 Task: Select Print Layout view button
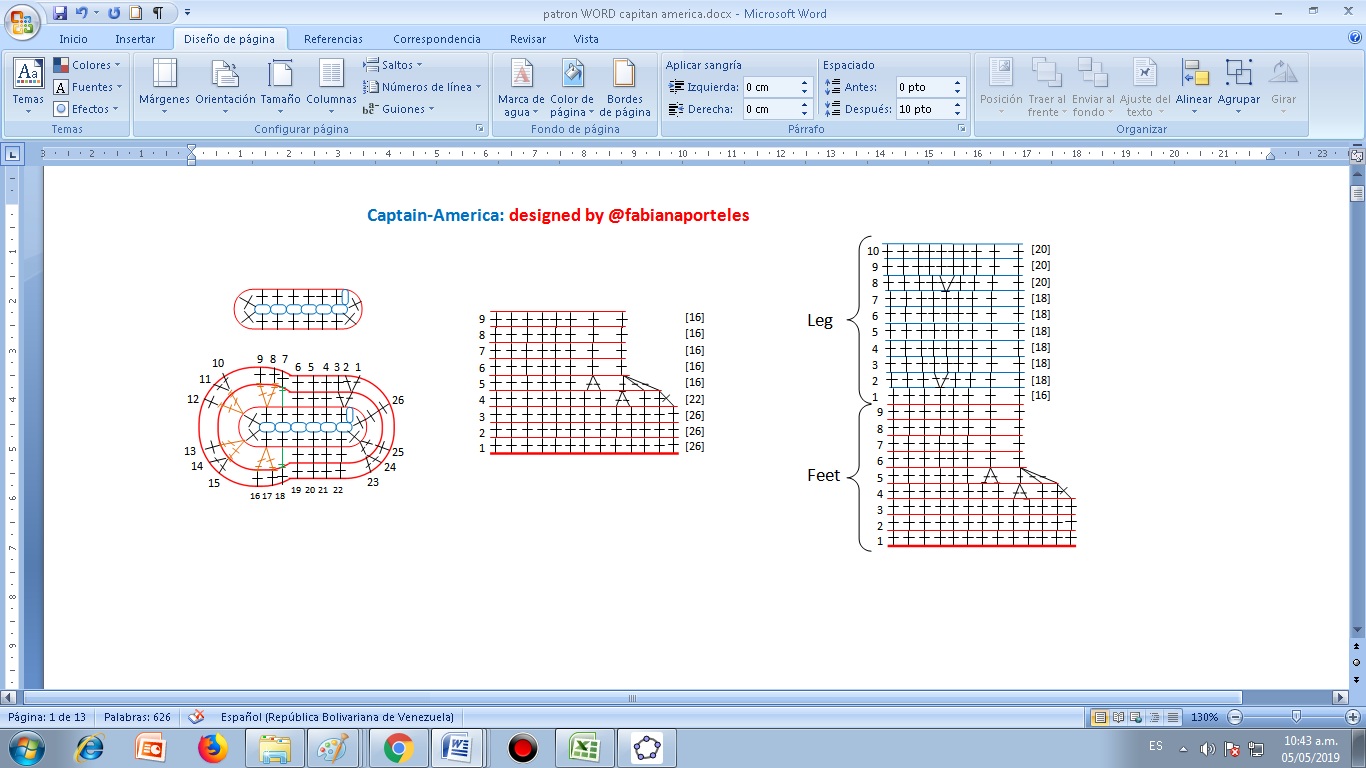[1100, 717]
